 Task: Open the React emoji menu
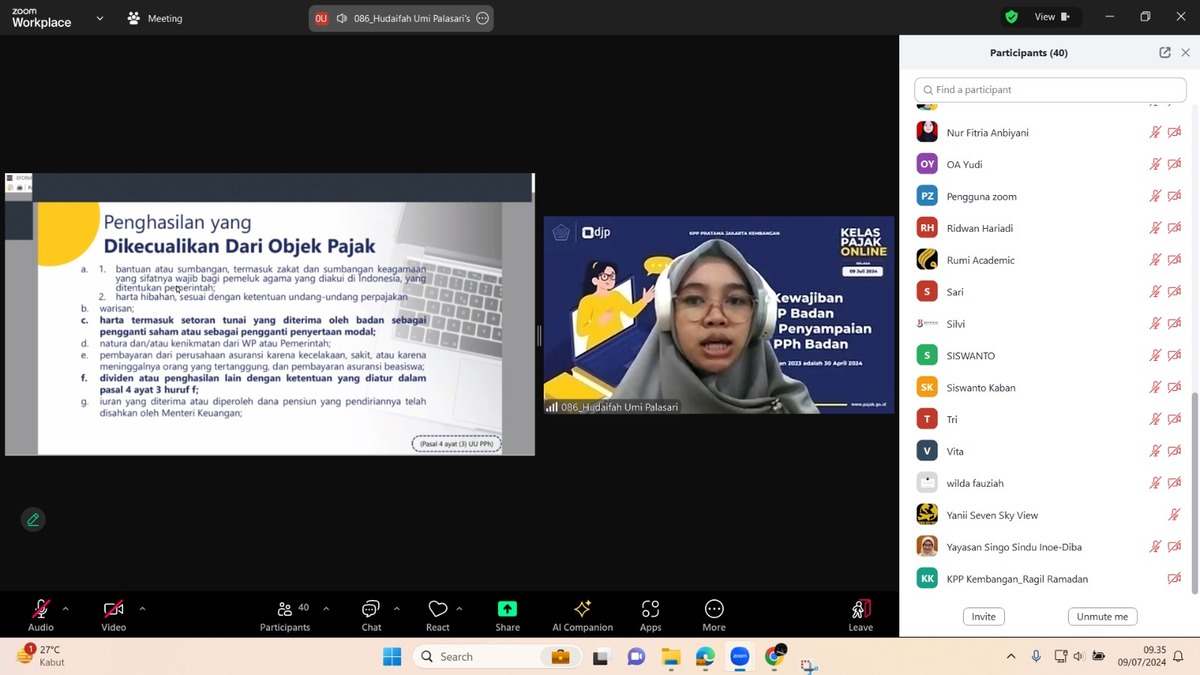coord(437,609)
